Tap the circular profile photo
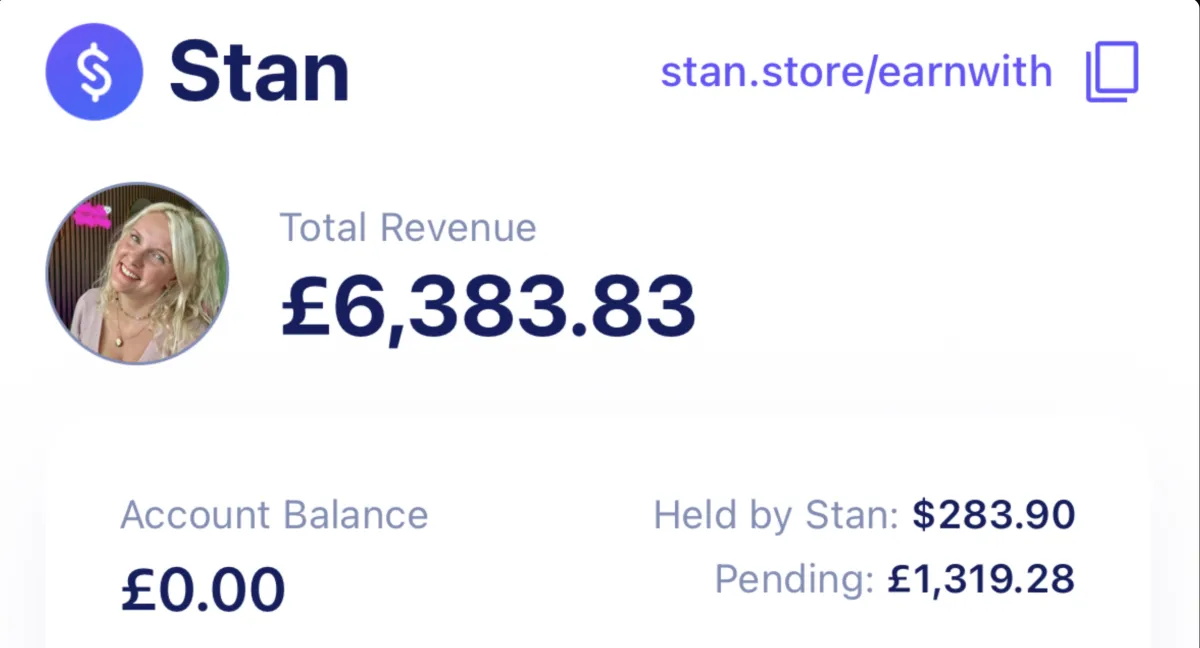Screen dimensions: 1200x648 click(137, 273)
